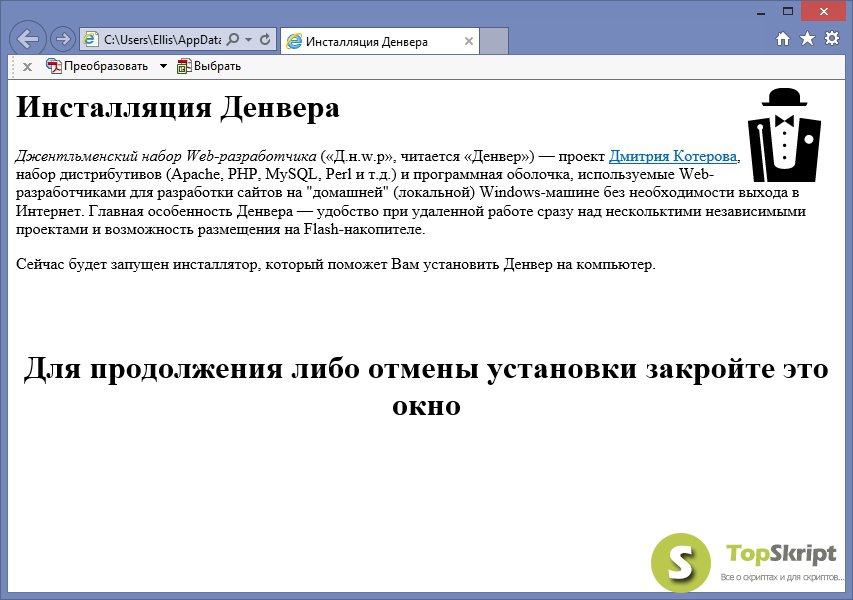
Task: Click the Denver gentleman logo image
Action: coord(784,135)
